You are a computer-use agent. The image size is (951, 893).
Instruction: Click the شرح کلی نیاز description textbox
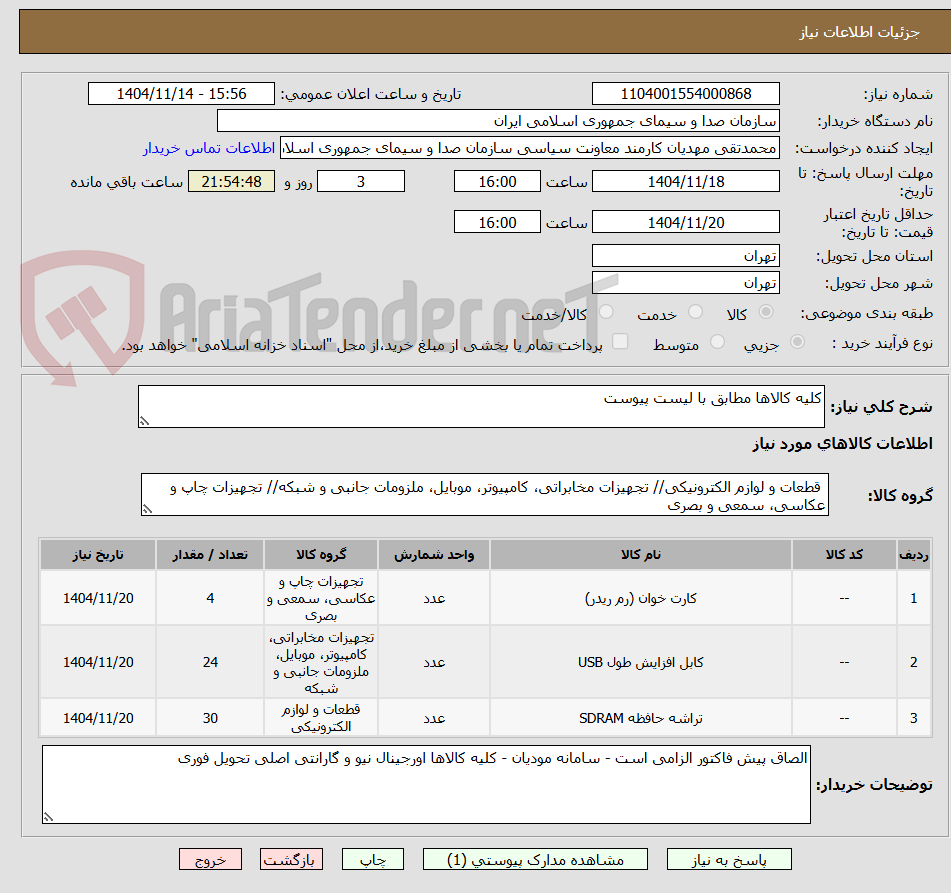[481, 406]
